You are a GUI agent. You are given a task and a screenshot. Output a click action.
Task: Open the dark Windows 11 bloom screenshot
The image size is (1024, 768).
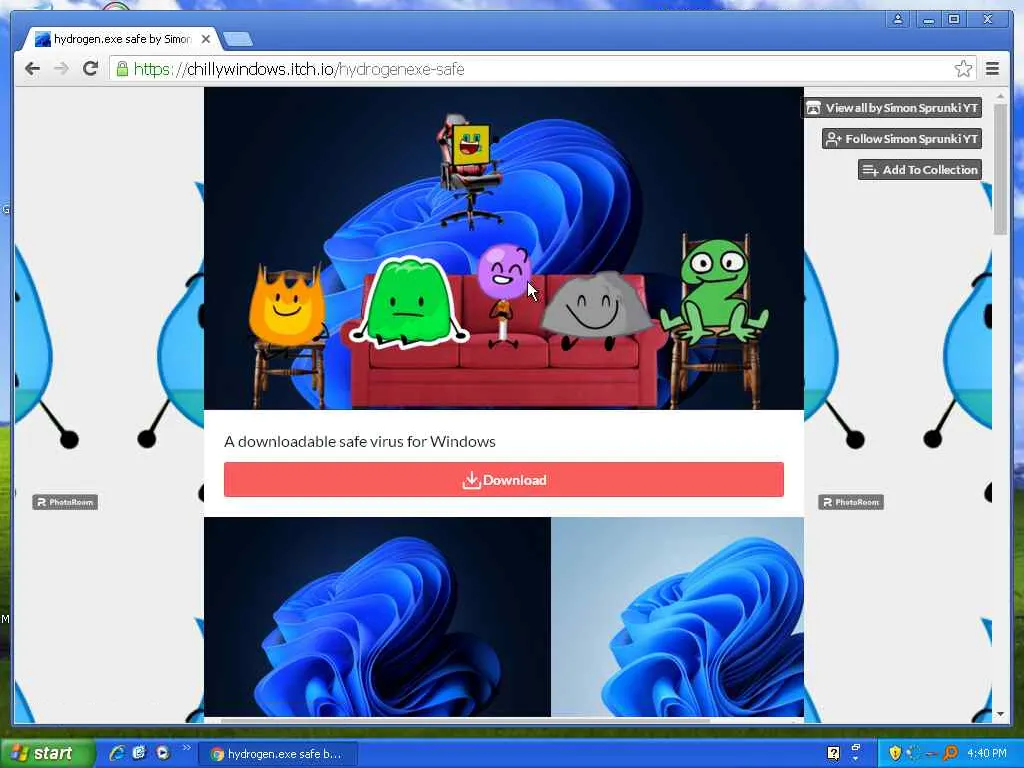(377, 617)
